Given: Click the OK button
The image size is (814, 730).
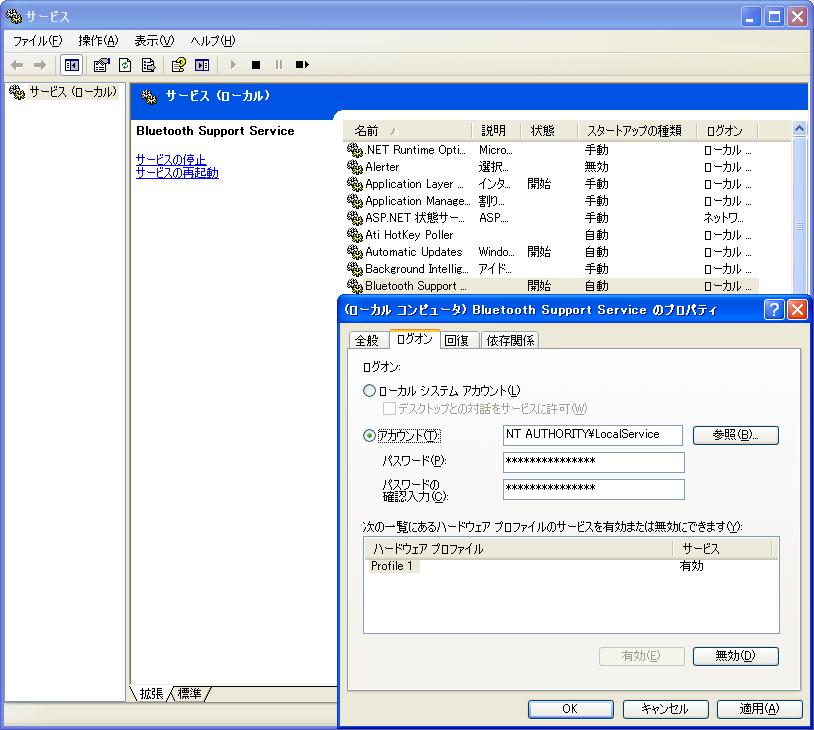Looking at the screenshot, I should pos(571,709).
